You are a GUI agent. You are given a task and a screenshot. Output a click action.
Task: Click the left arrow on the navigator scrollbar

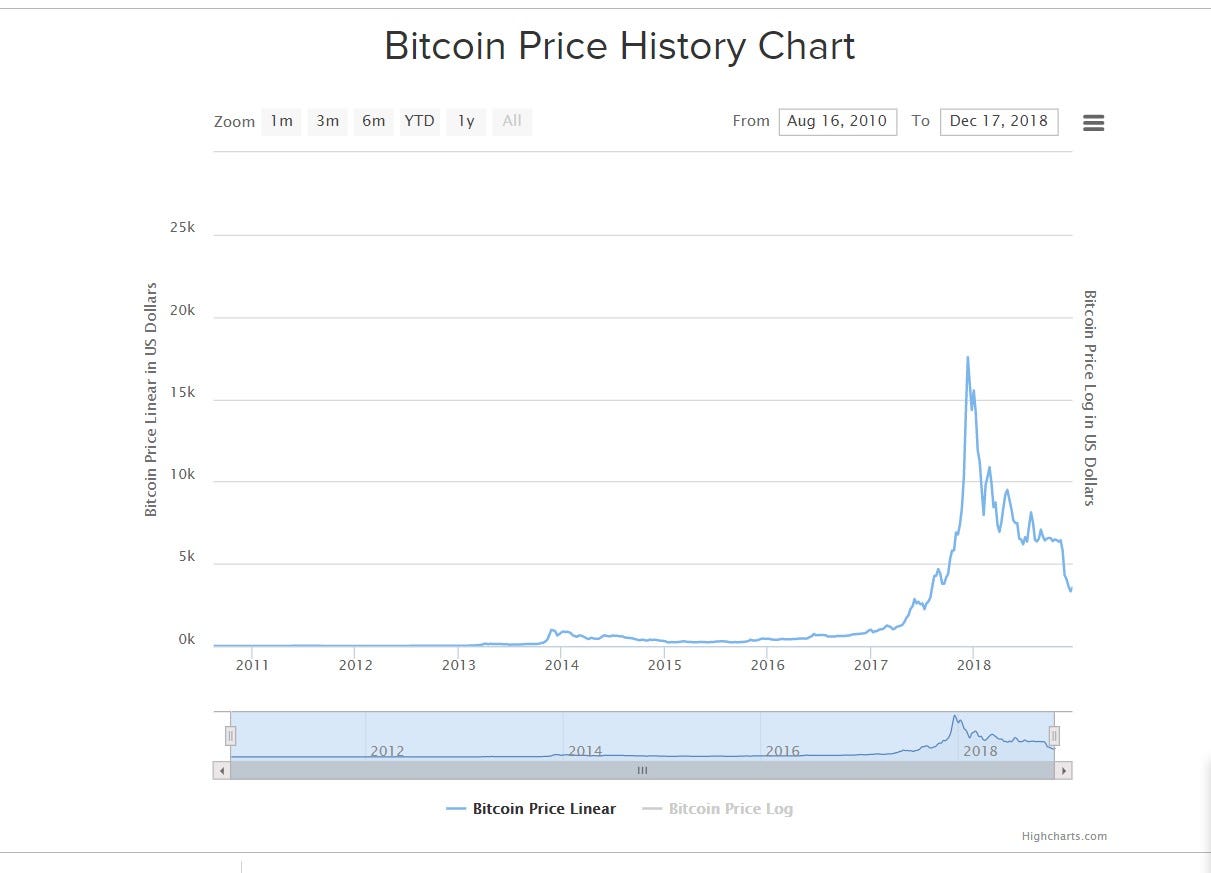tap(220, 770)
